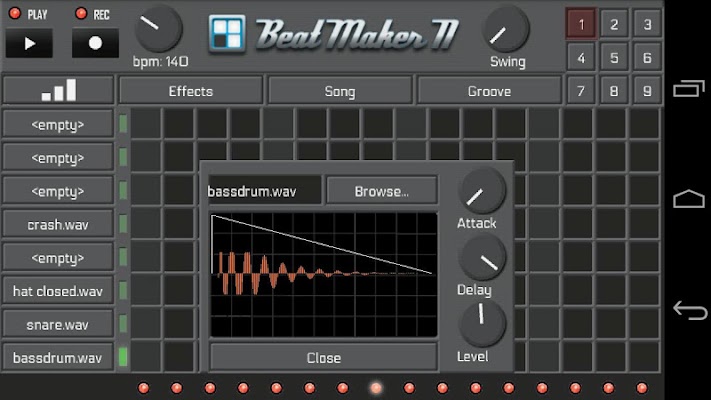This screenshot has height=400, width=711.
Task: Adjust the bpm tempo knob
Action: tap(158, 29)
